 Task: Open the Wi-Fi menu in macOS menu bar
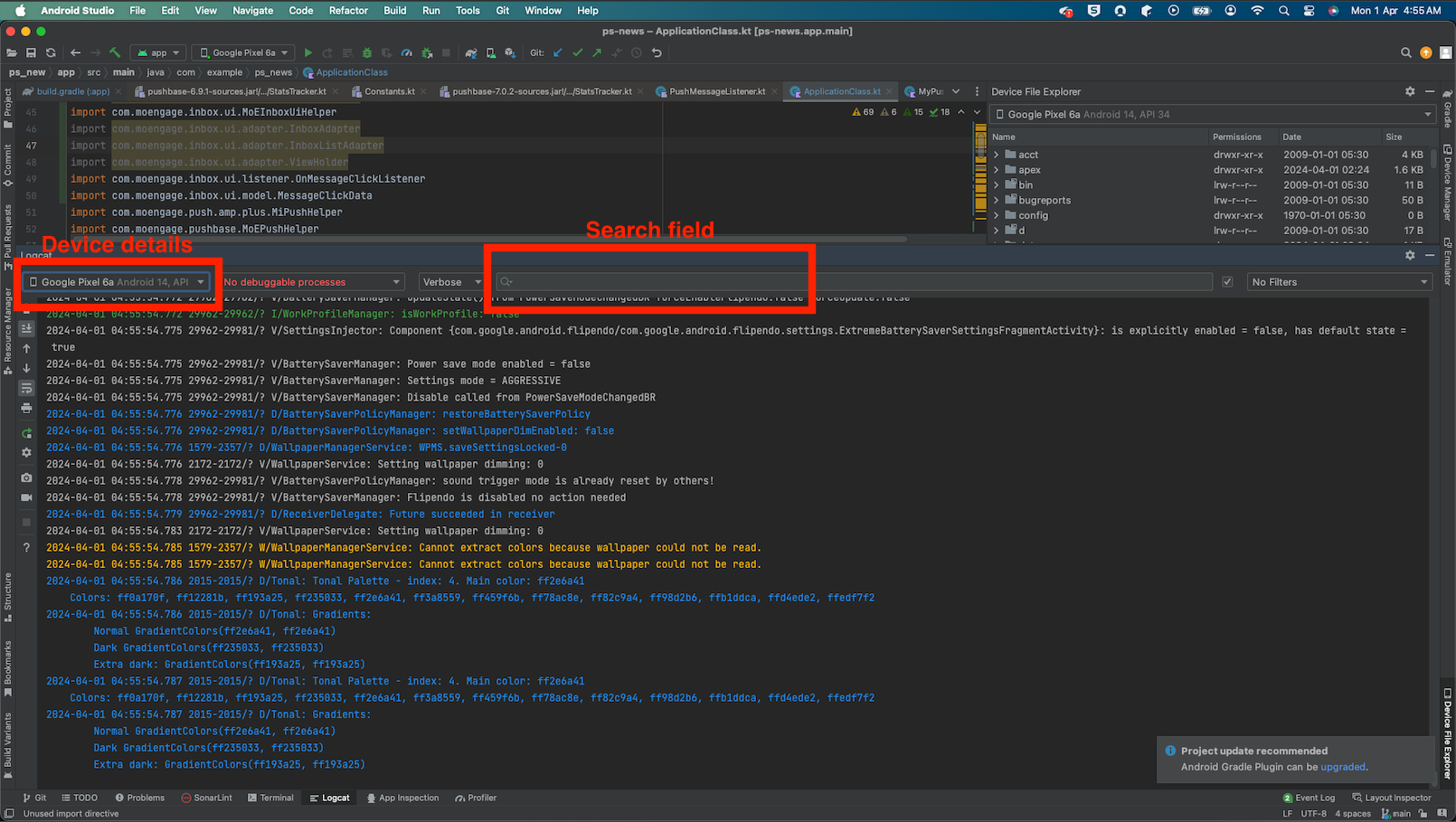tap(1257, 11)
